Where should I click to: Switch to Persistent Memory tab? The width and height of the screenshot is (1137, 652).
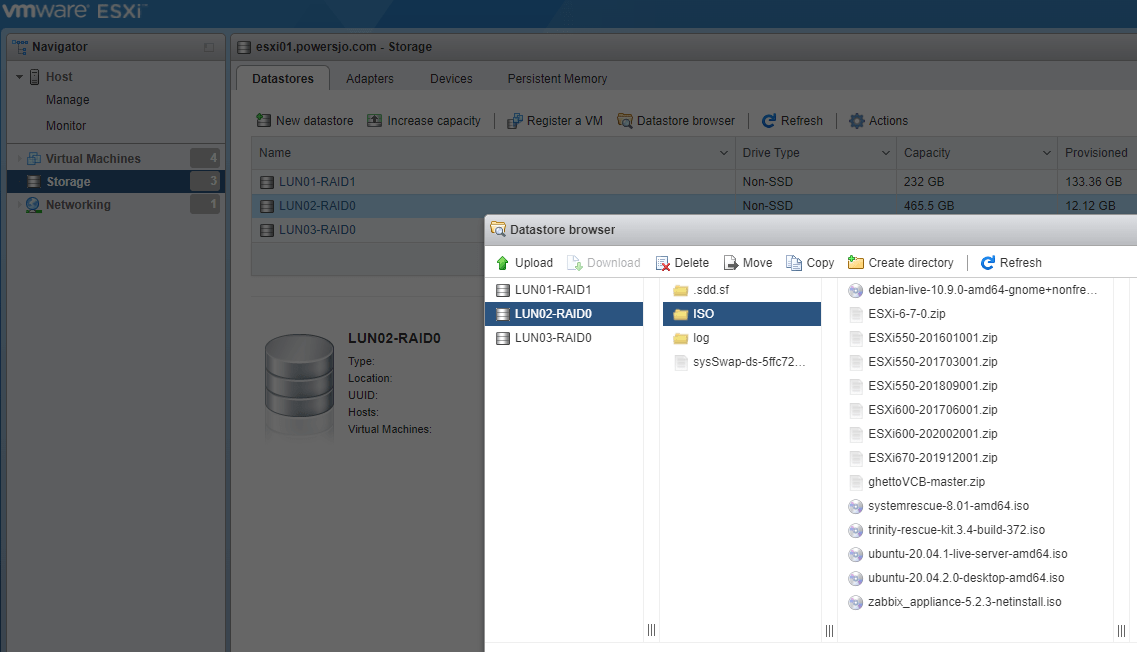pos(557,78)
